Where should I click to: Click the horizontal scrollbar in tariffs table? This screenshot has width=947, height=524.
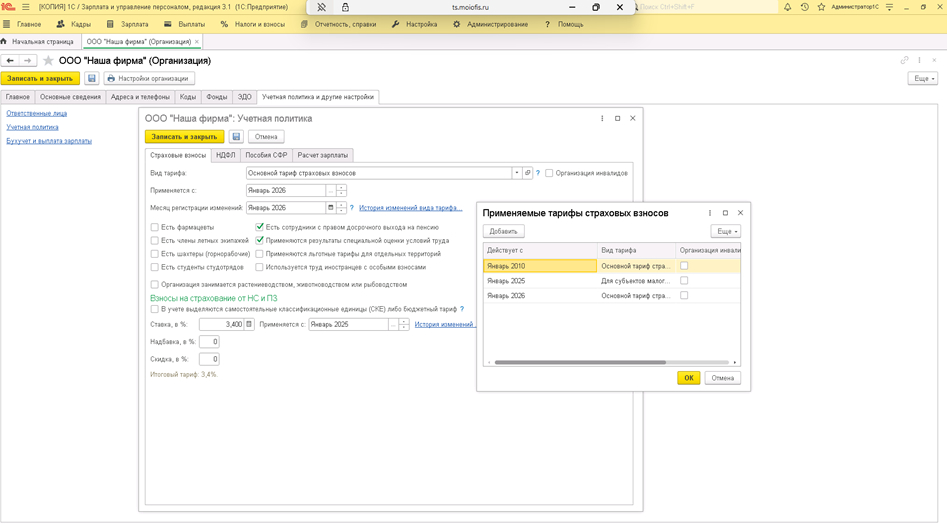click(580, 362)
